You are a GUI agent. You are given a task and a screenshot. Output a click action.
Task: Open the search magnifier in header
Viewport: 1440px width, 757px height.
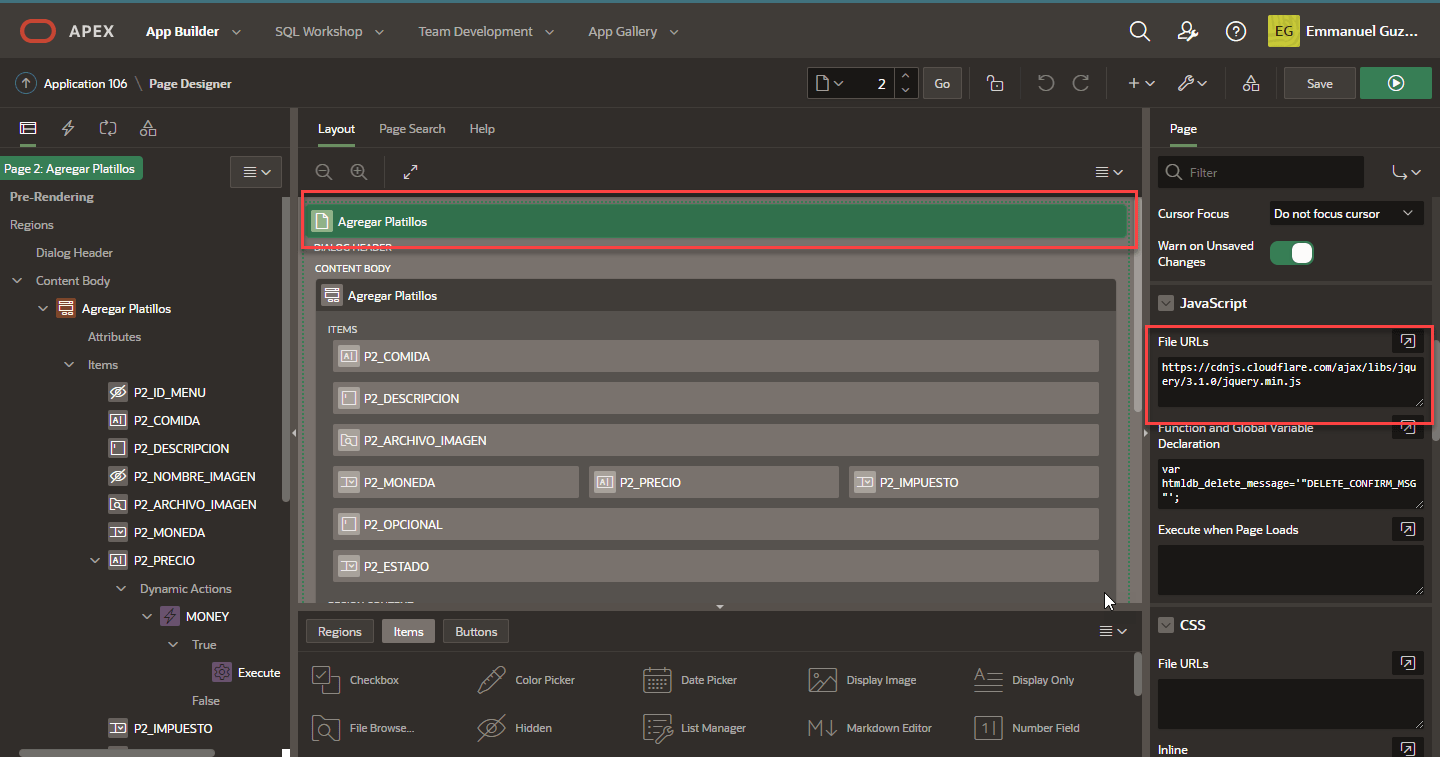coord(1139,31)
